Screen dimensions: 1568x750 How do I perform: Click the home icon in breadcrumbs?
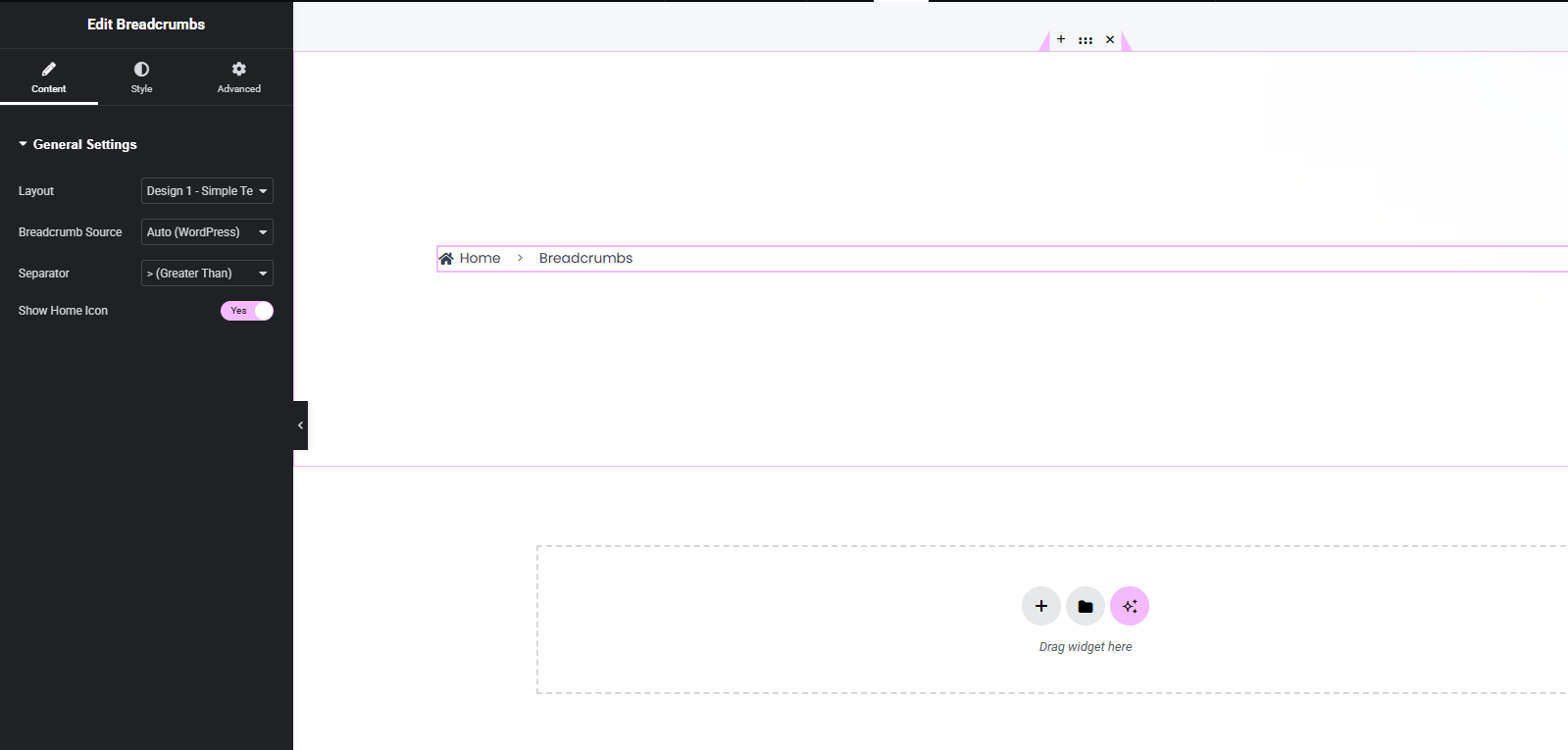coord(446,259)
